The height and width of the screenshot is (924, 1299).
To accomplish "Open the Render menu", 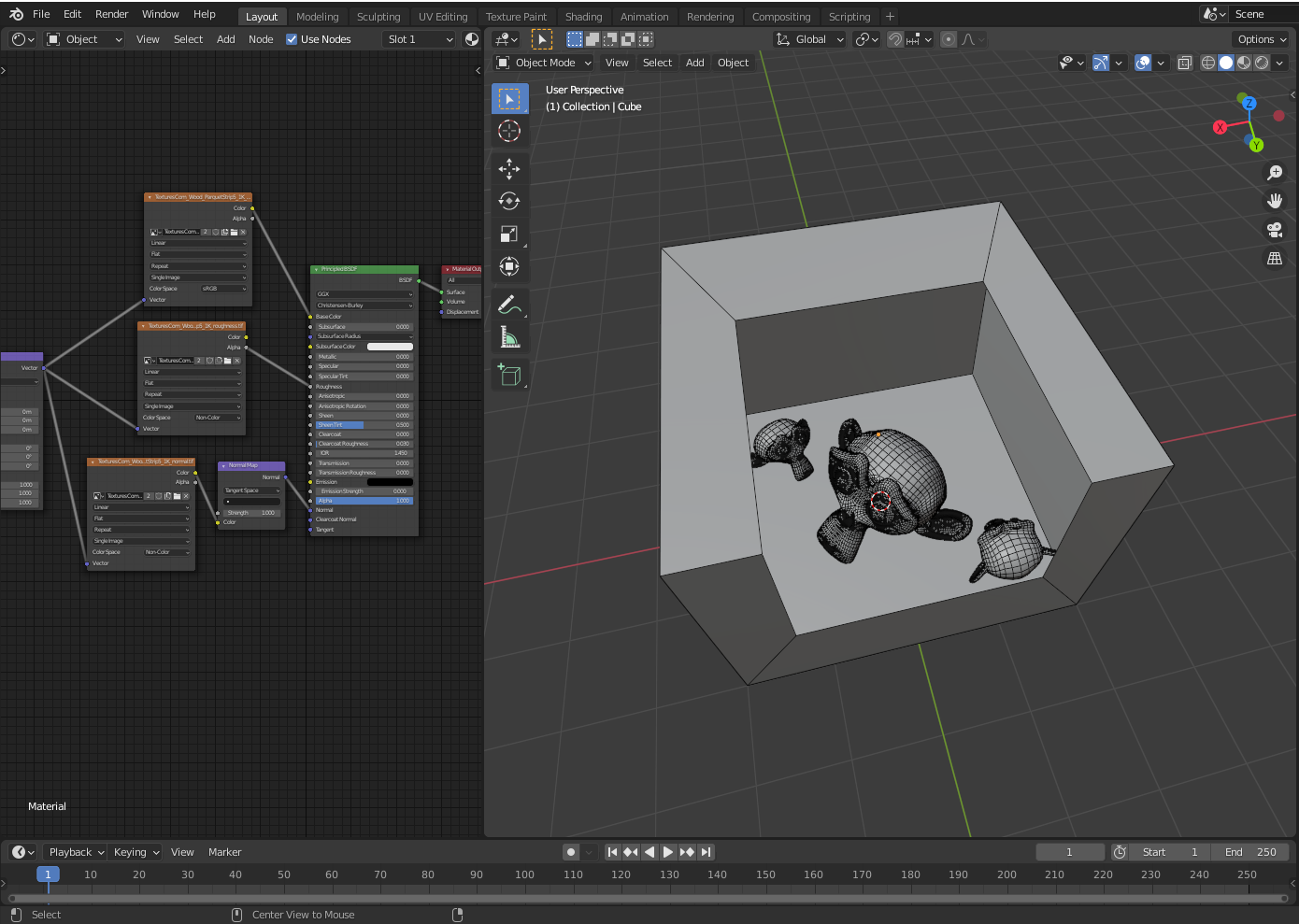I will tap(111, 14).
